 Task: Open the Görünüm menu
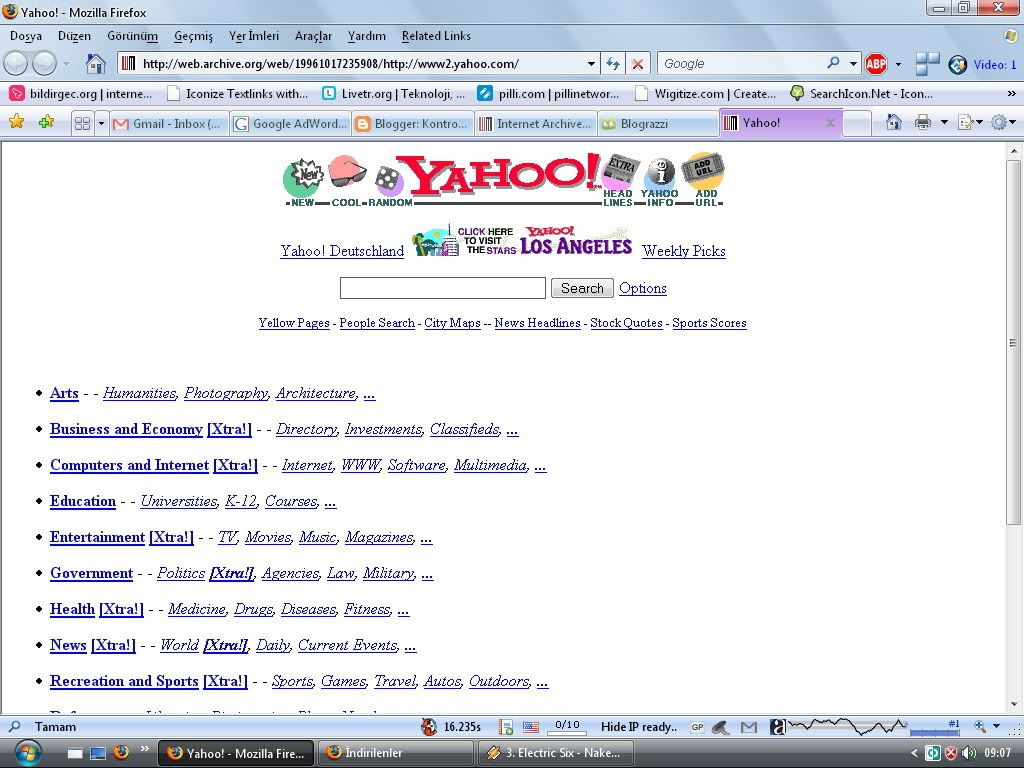tap(133, 36)
